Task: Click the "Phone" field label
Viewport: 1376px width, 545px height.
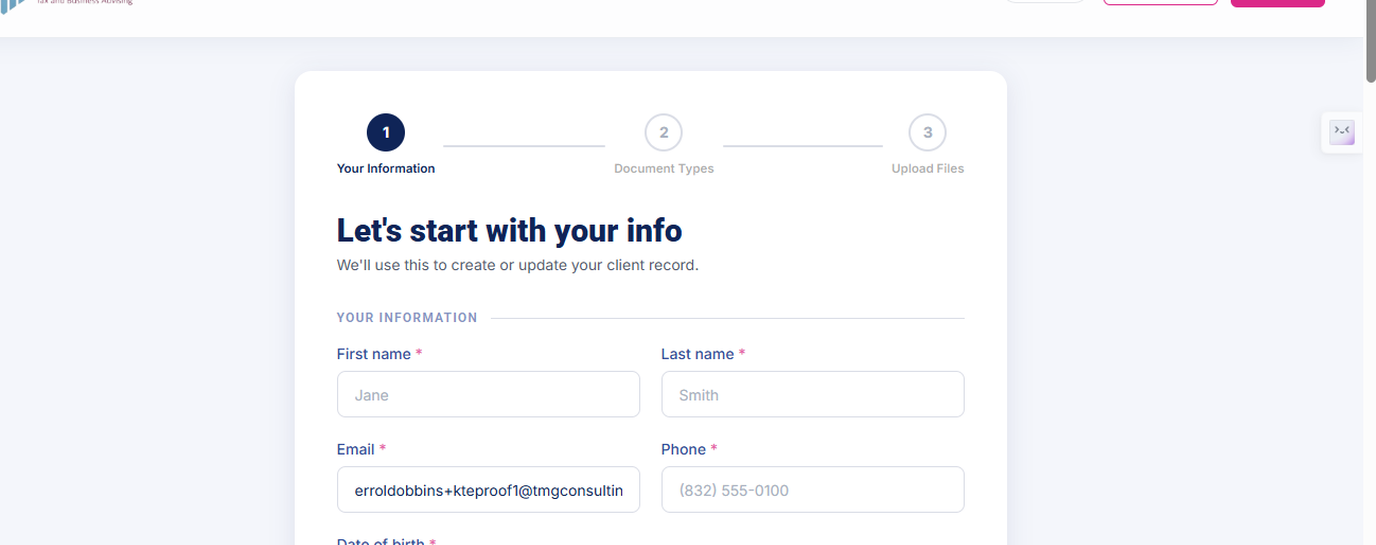Action: (x=684, y=449)
